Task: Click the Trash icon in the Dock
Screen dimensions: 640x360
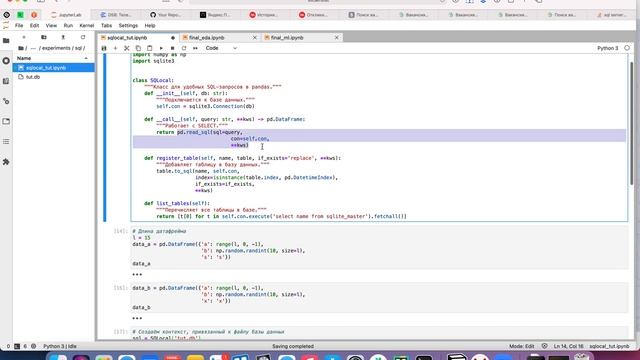Action: tap(581, 358)
